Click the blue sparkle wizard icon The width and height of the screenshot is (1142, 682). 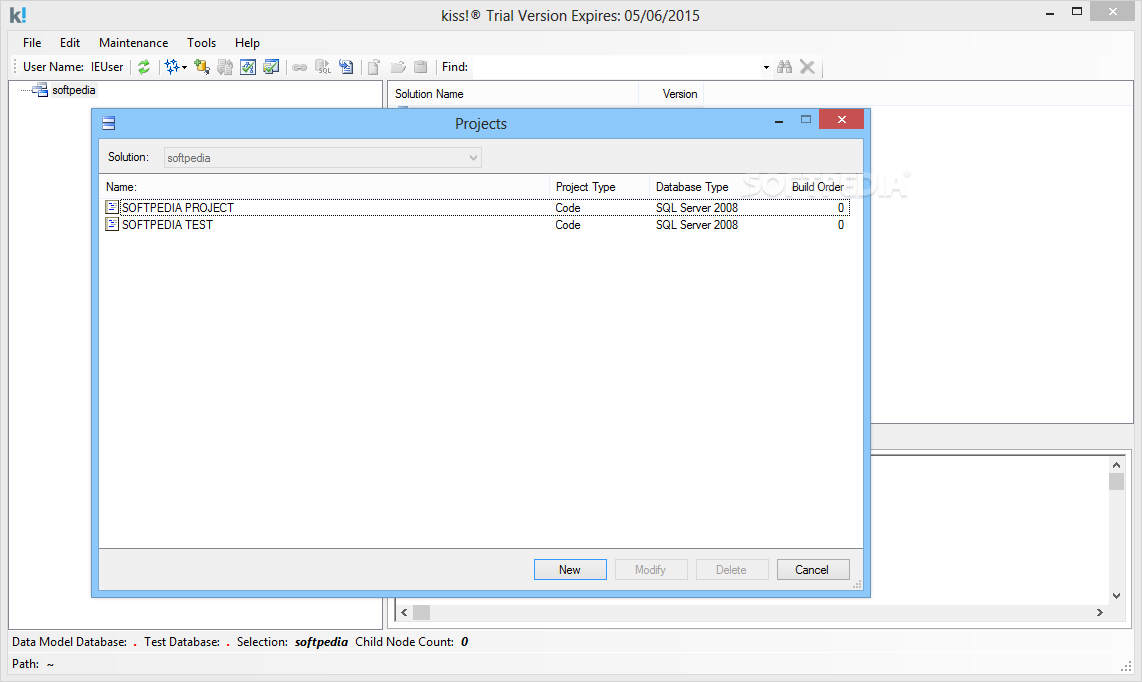tap(171, 67)
